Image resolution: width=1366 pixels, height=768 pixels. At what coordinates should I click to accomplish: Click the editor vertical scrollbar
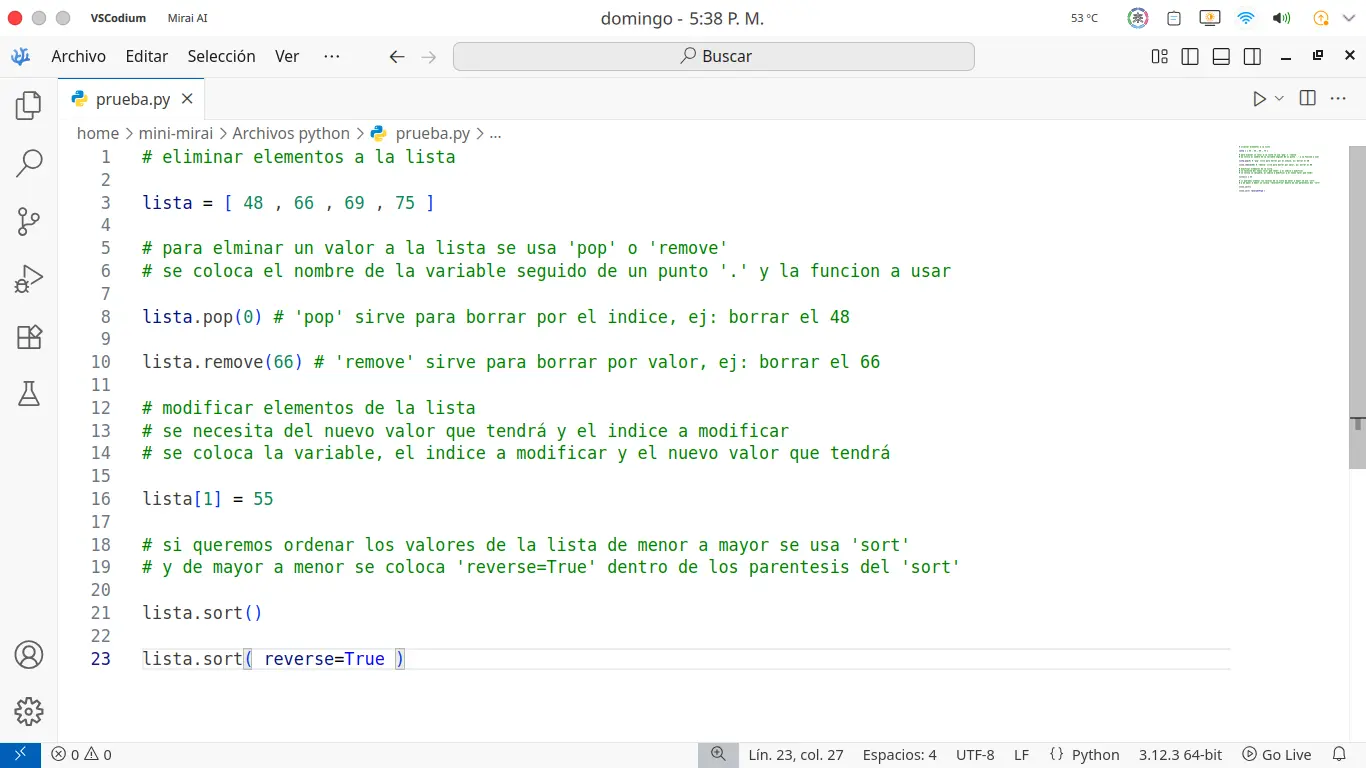(1357, 307)
